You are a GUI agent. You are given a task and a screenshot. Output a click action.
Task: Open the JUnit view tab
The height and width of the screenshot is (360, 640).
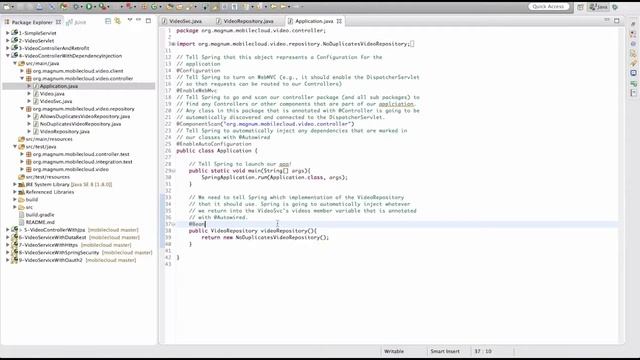77,22
